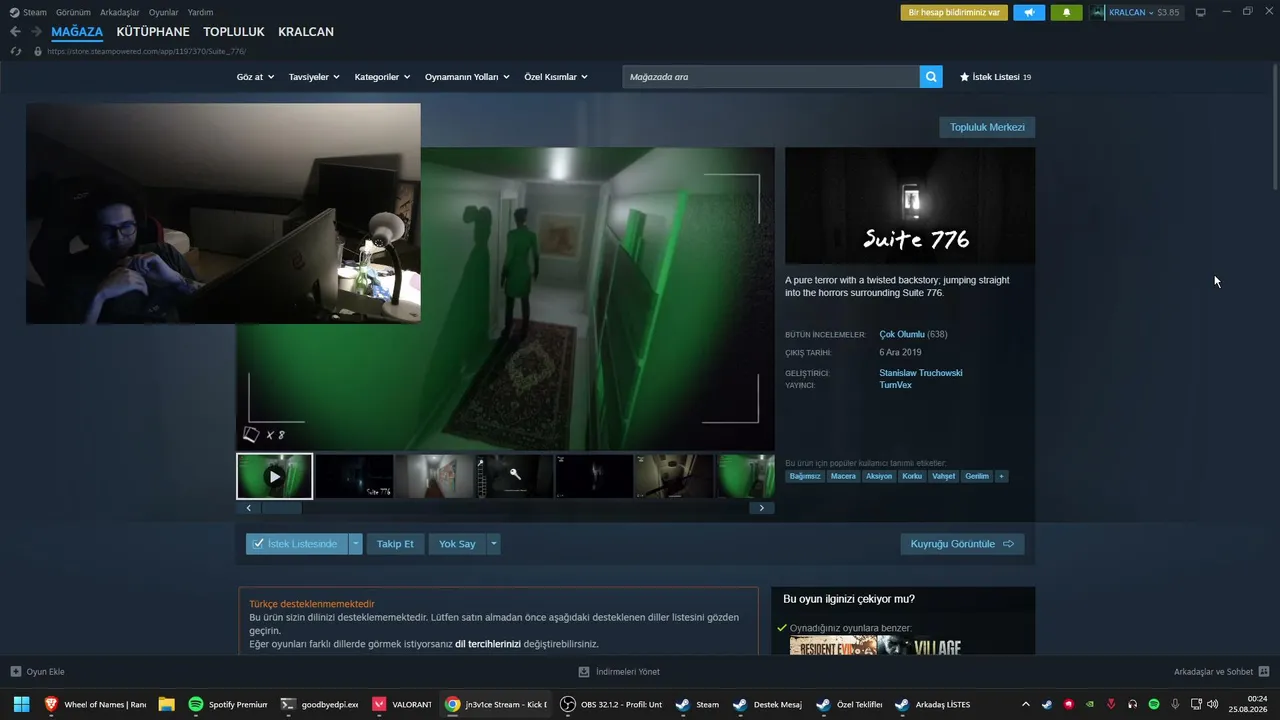Open the Yardım menu

click(200, 12)
